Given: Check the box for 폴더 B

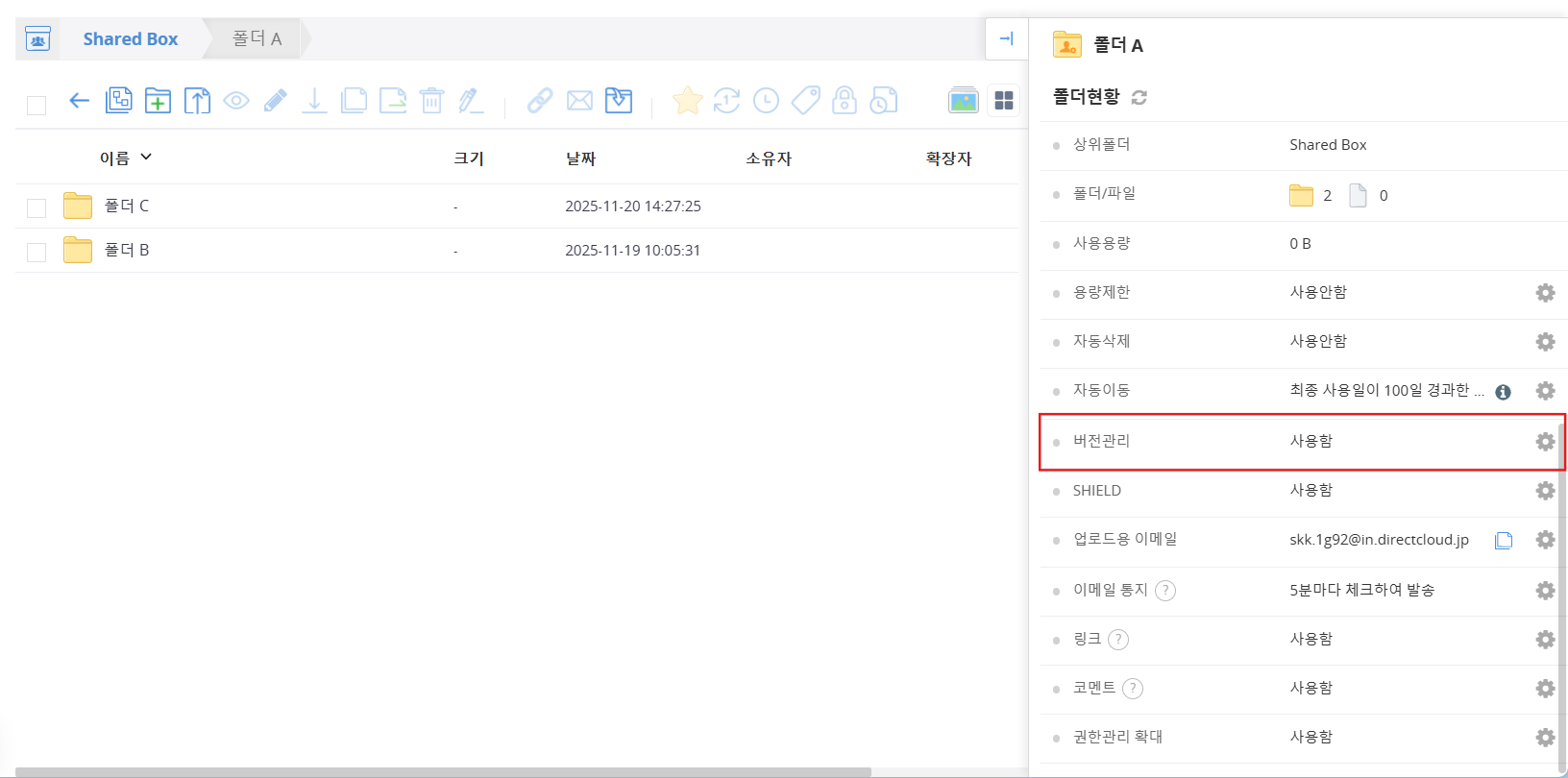Looking at the screenshot, I should (37, 252).
